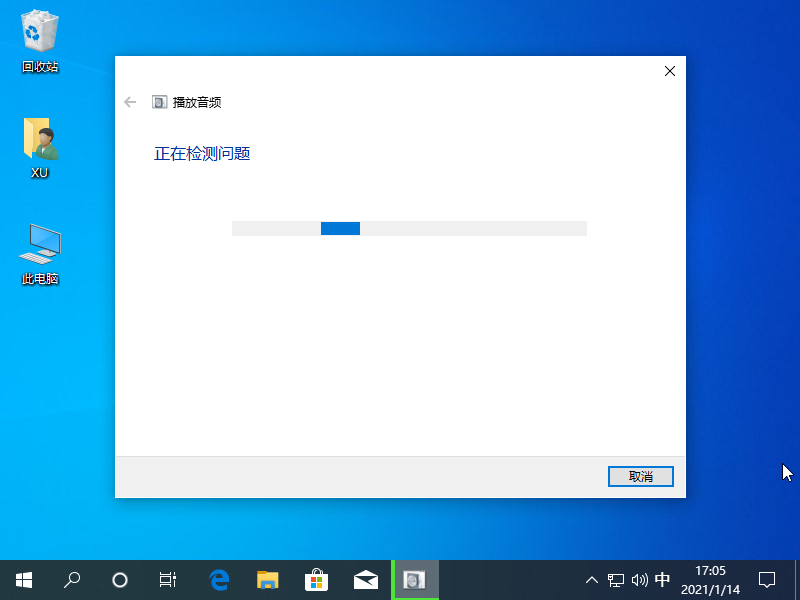Open Task View from the taskbar
The height and width of the screenshot is (600, 800).
click(167, 580)
